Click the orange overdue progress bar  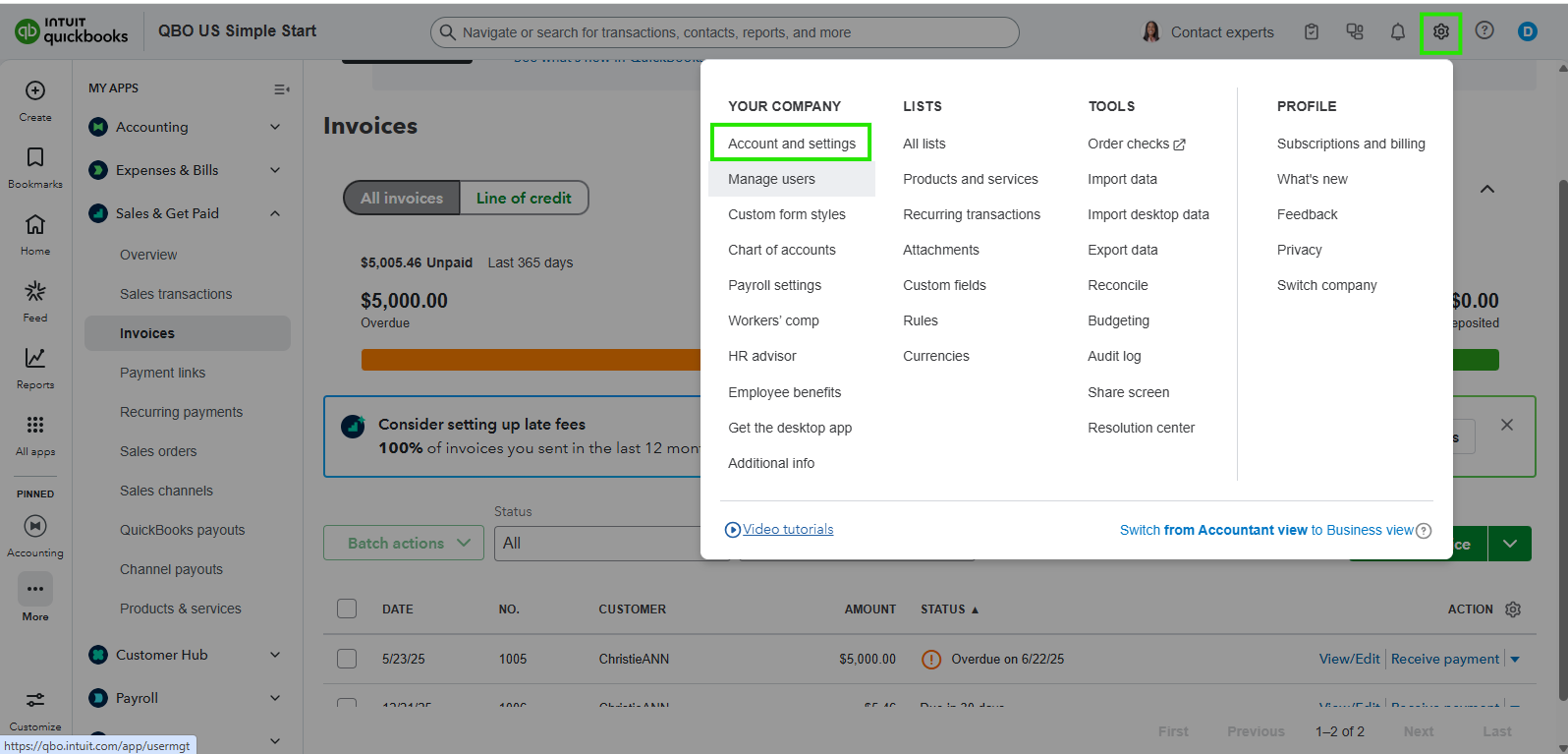[531, 360]
